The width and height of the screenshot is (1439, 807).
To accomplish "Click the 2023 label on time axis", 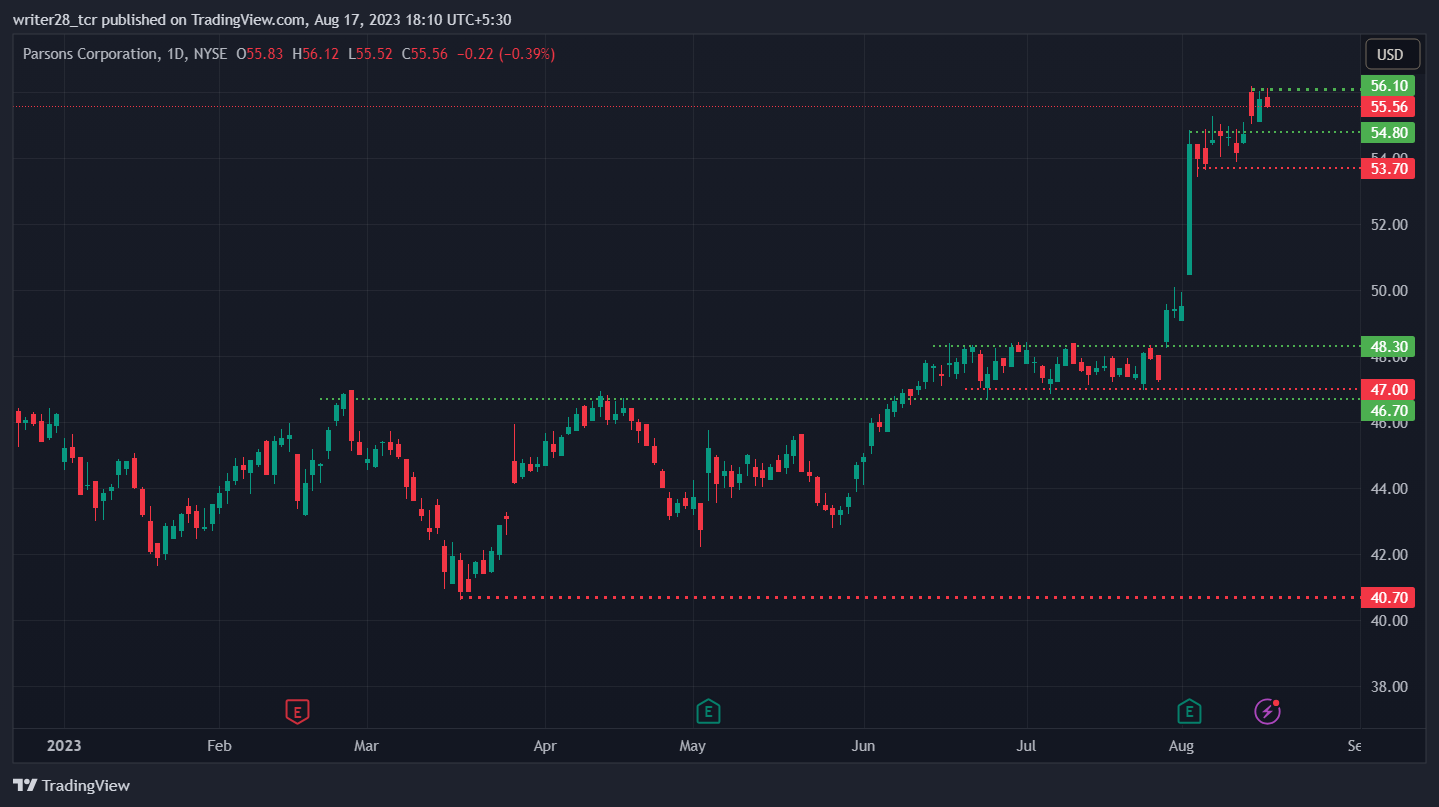I will pyautogui.click(x=64, y=746).
